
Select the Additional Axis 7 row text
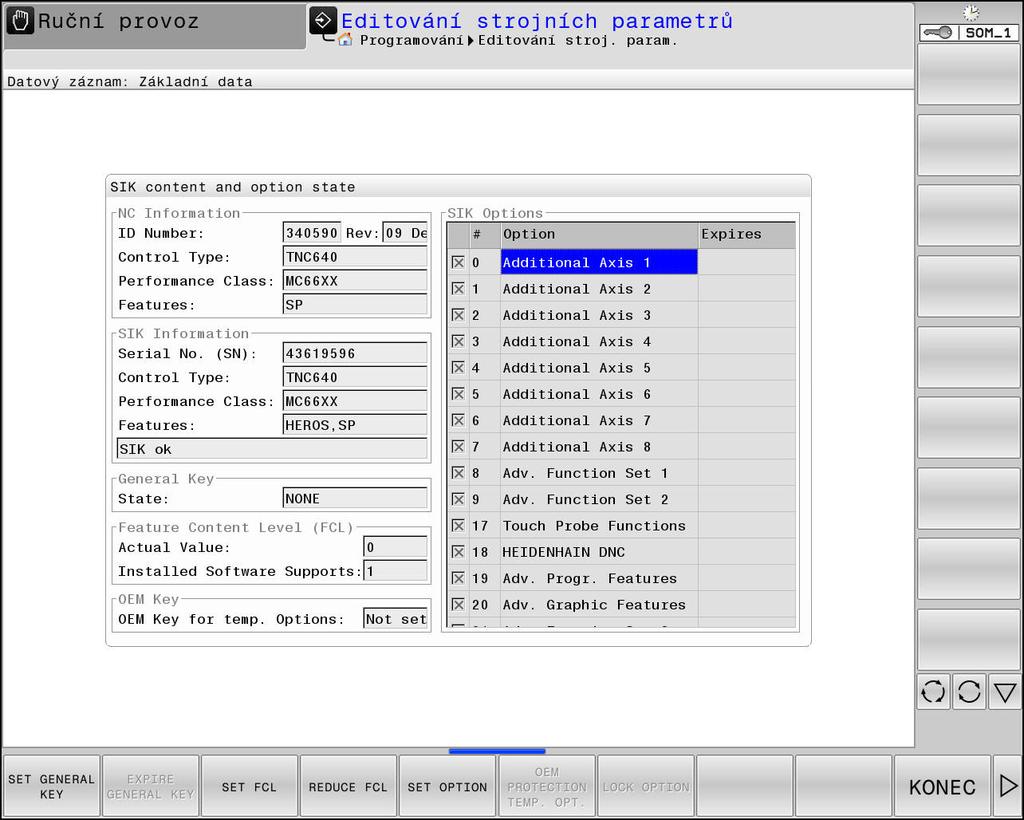point(577,420)
